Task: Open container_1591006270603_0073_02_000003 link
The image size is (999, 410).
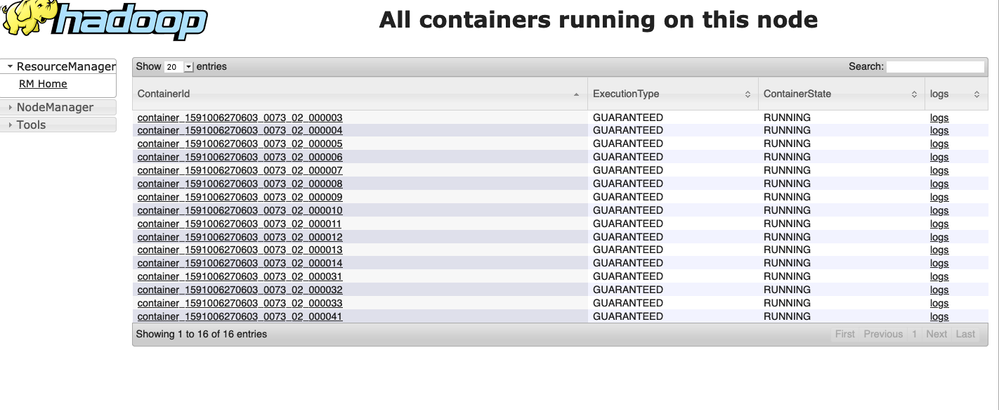Action: pos(240,118)
